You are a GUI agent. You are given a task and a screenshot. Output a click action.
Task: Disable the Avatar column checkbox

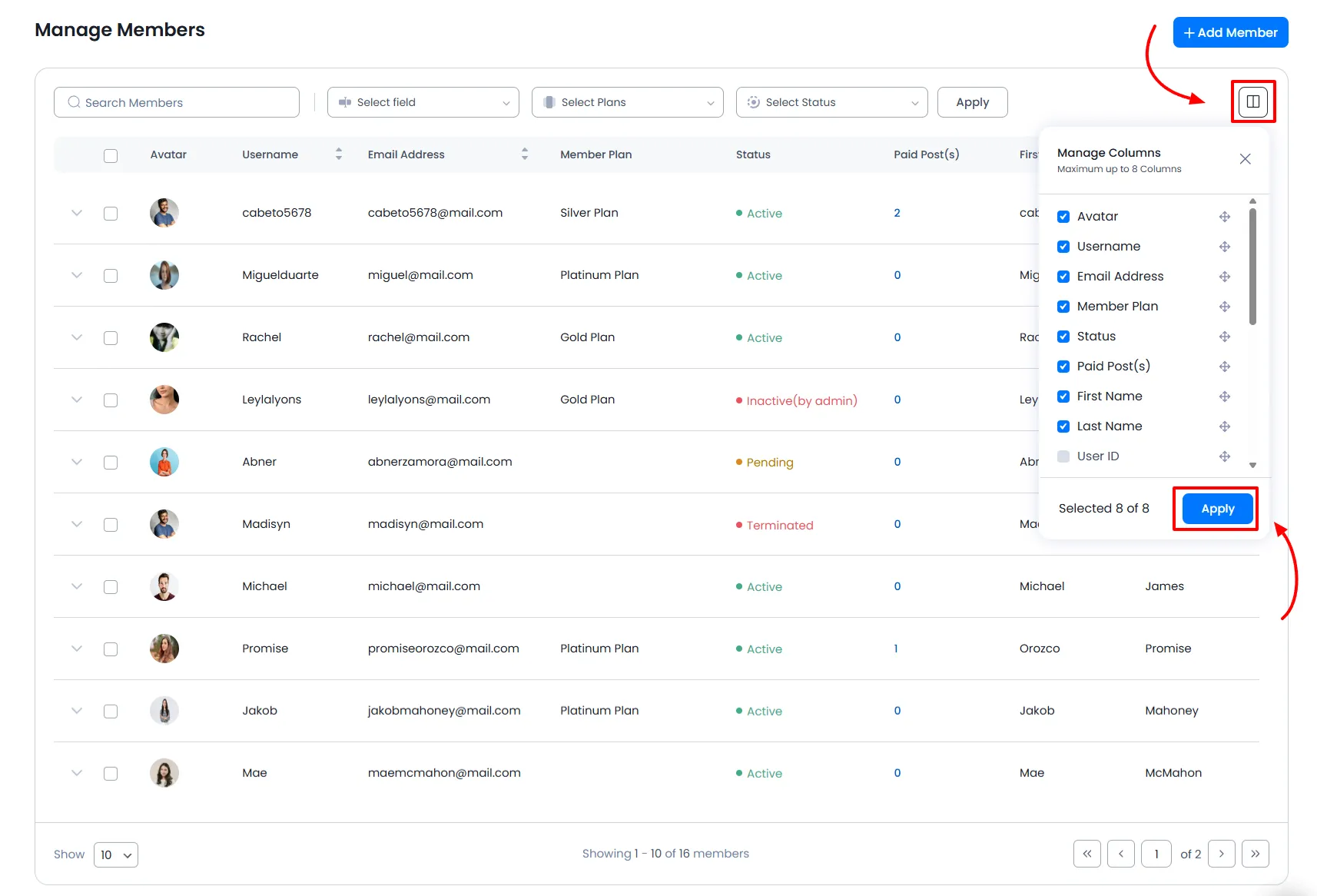click(x=1063, y=216)
